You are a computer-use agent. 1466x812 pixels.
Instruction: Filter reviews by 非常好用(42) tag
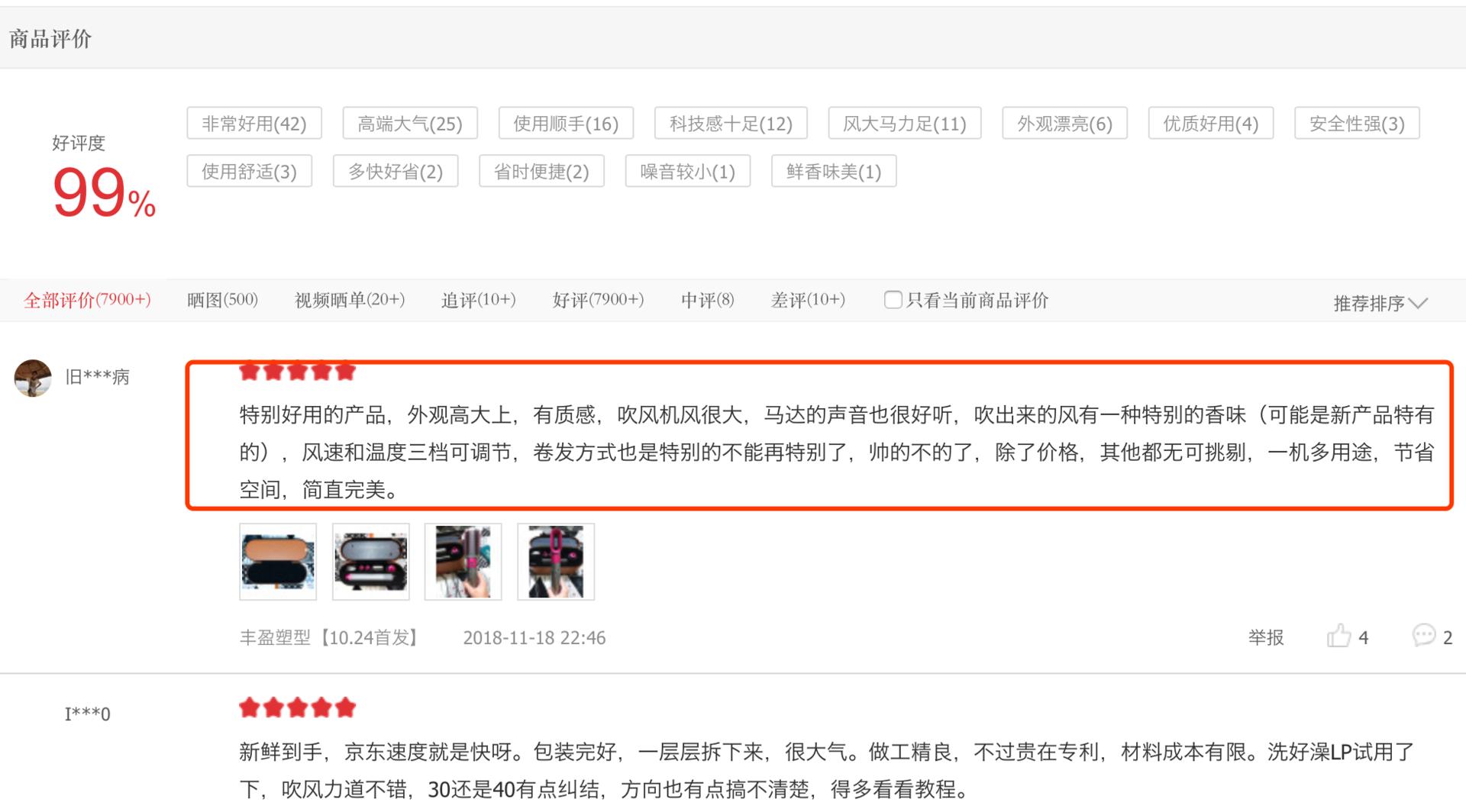click(x=253, y=123)
